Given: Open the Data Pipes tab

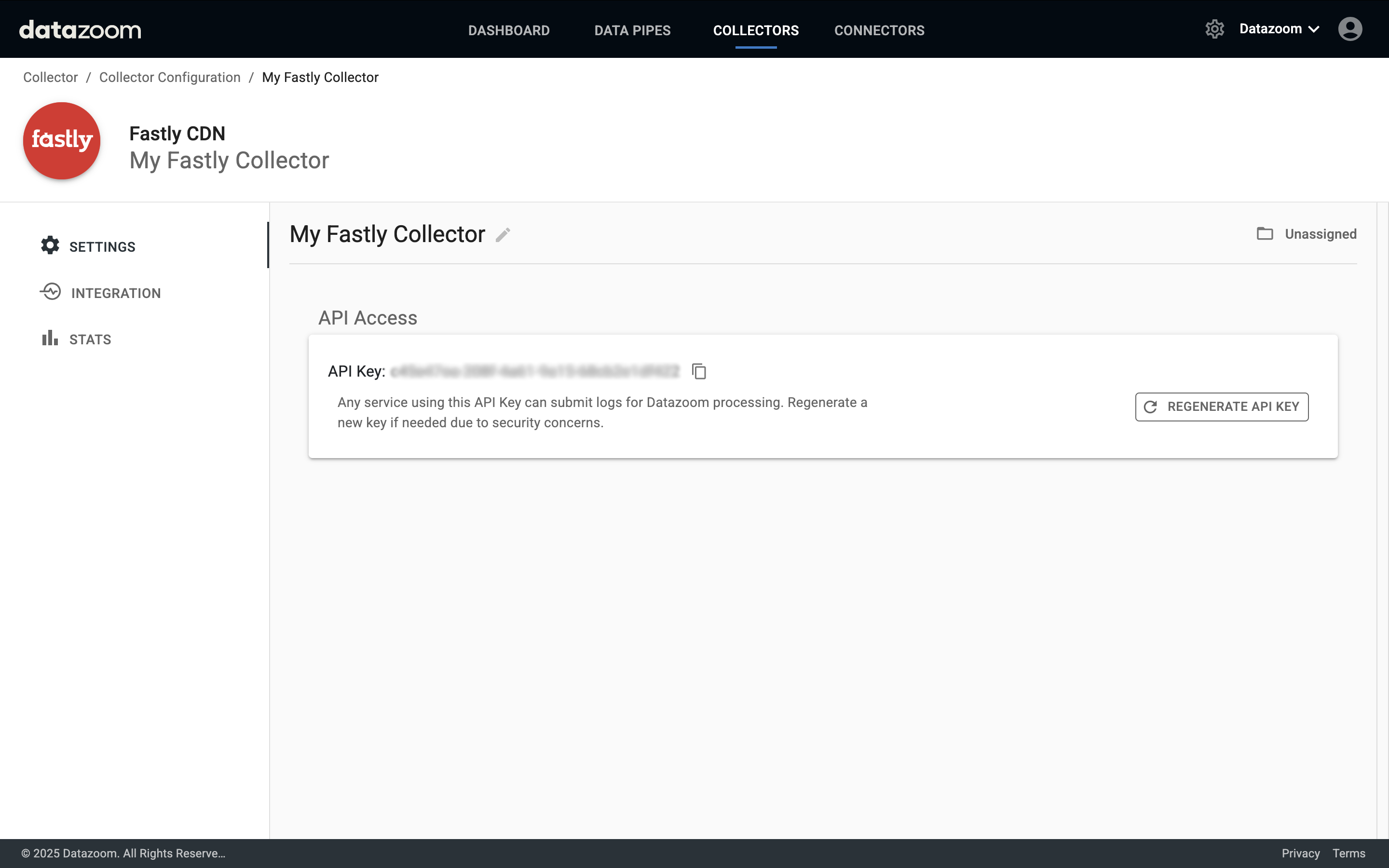Looking at the screenshot, I should [x=632, y=30].
